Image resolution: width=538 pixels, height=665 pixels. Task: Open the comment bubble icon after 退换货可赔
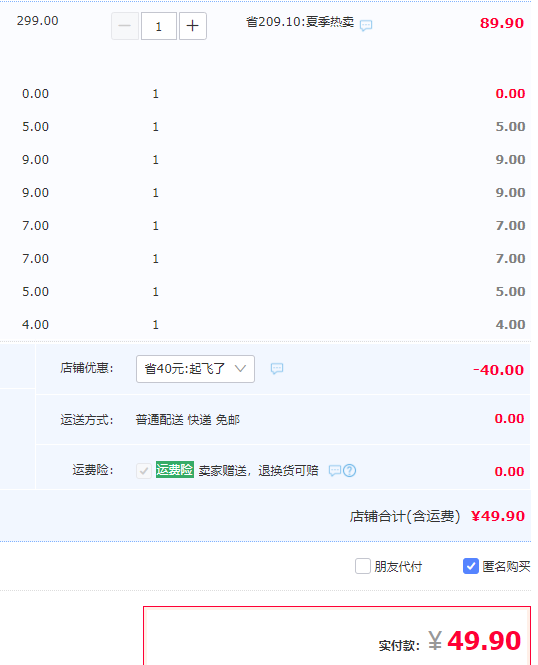pos(335,471)
